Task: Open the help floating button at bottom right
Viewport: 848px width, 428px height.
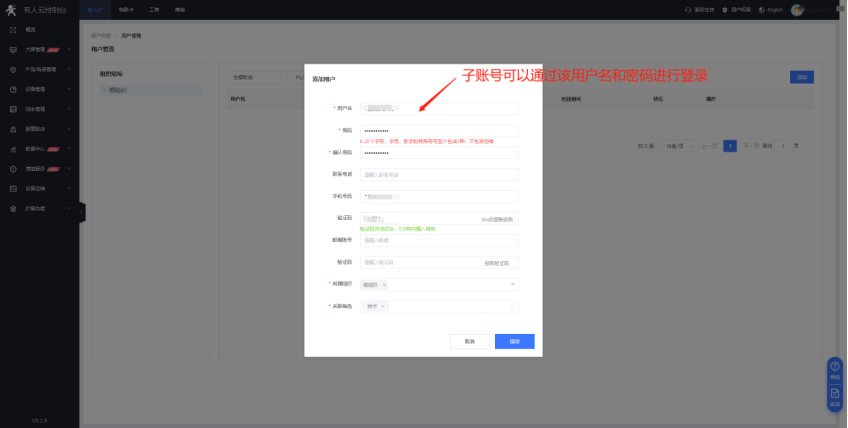Action: tap(834, 369)
